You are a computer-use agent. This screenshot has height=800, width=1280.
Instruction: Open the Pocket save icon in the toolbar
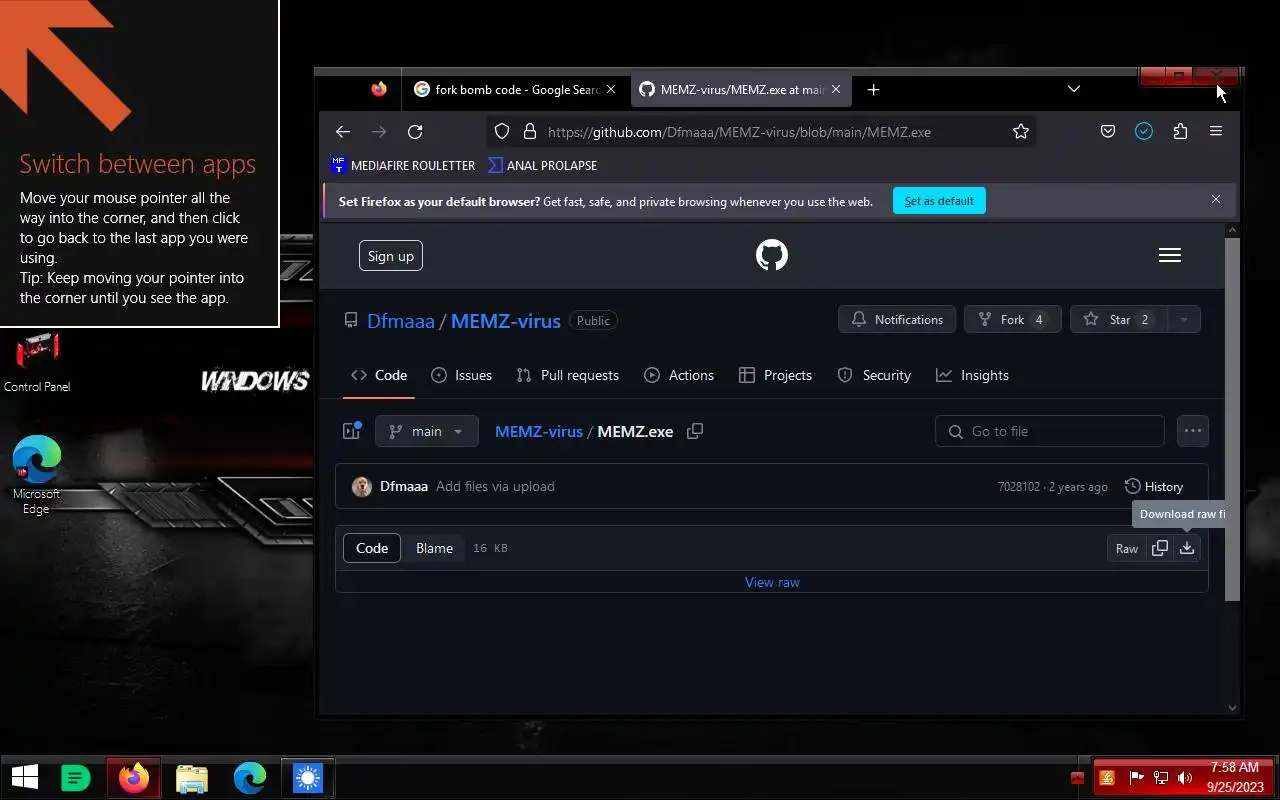click(1108, 131)
